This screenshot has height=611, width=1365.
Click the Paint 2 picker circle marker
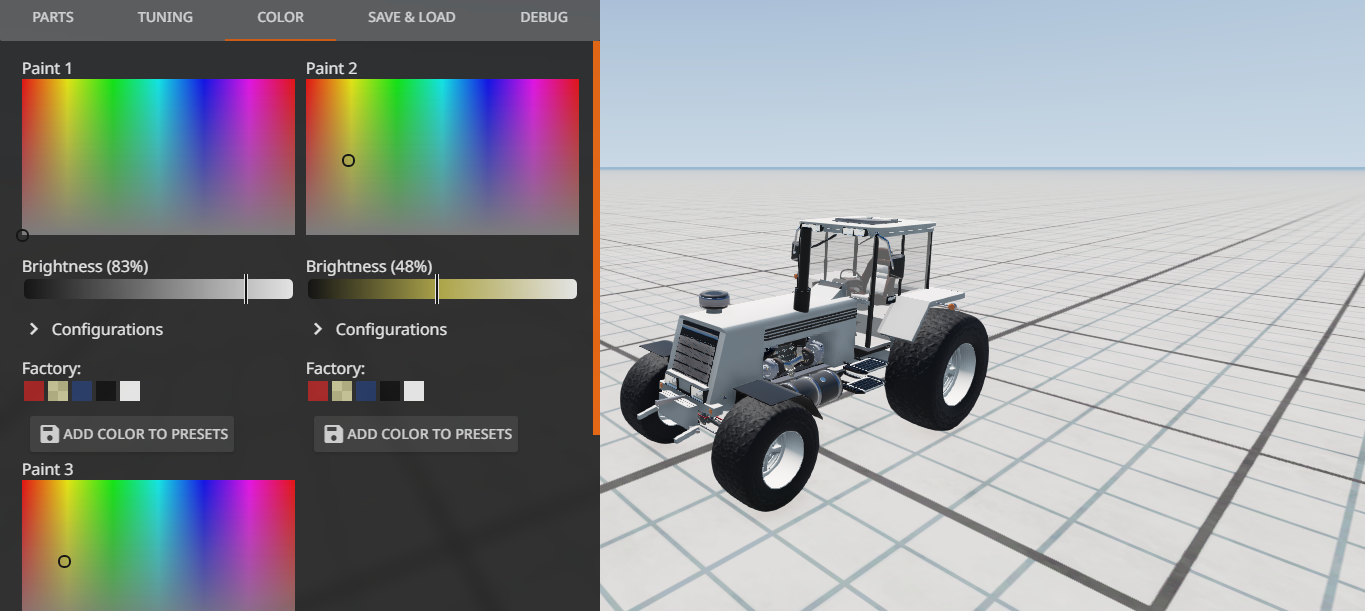pyautogui.click(x=348, y=160)
